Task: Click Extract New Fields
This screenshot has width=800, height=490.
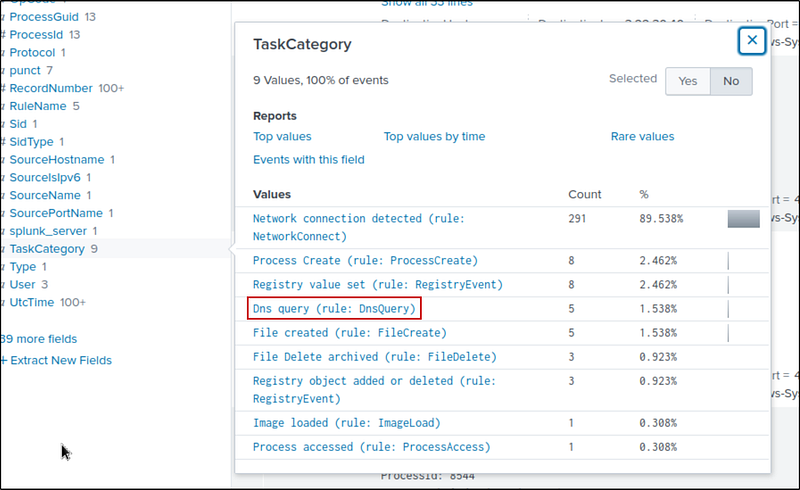Action: click(x=58, y=360)
